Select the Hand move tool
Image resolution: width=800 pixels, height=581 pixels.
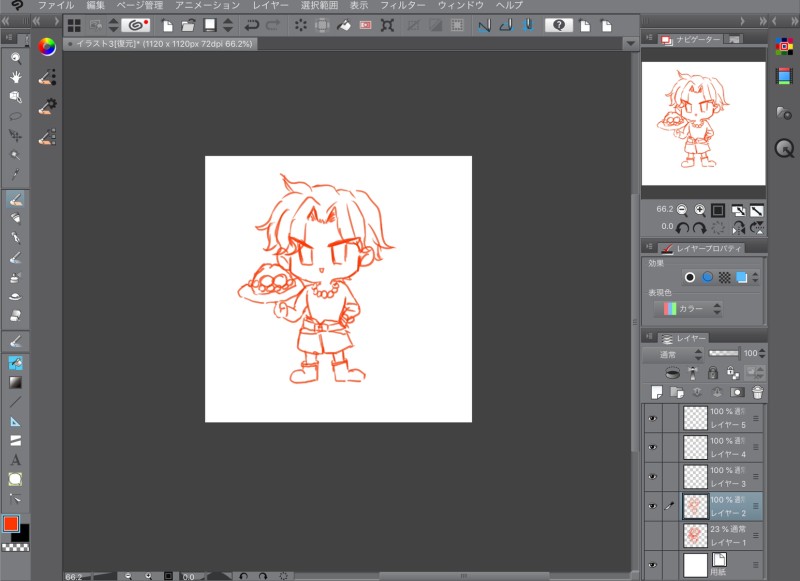click(x=16, y=77)
